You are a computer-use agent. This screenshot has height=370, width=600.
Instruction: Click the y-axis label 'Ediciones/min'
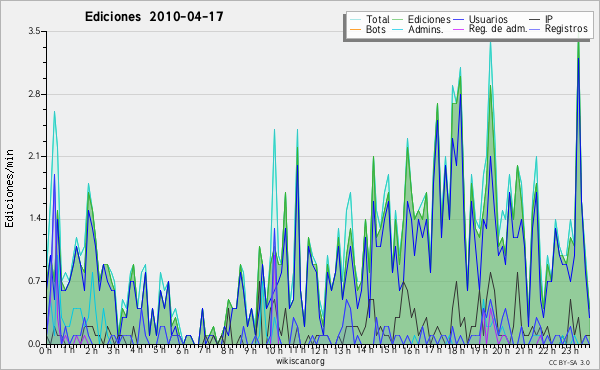9,188
